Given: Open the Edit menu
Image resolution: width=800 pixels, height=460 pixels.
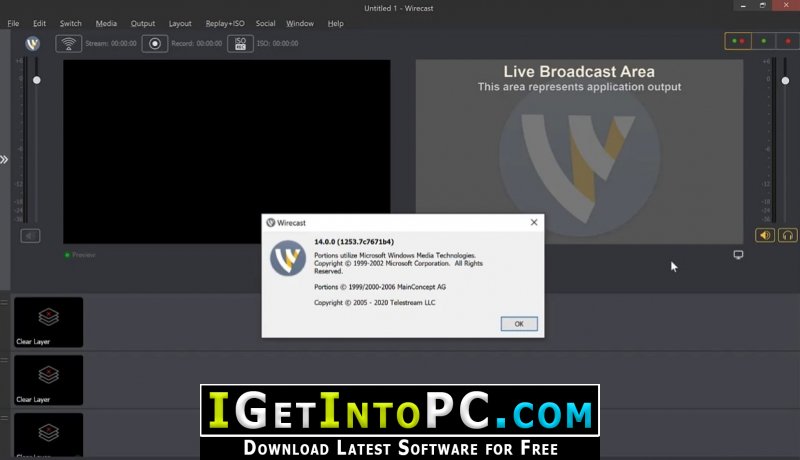Looking at the screenshot, I should pyautogui.click(x=39, y=23).
